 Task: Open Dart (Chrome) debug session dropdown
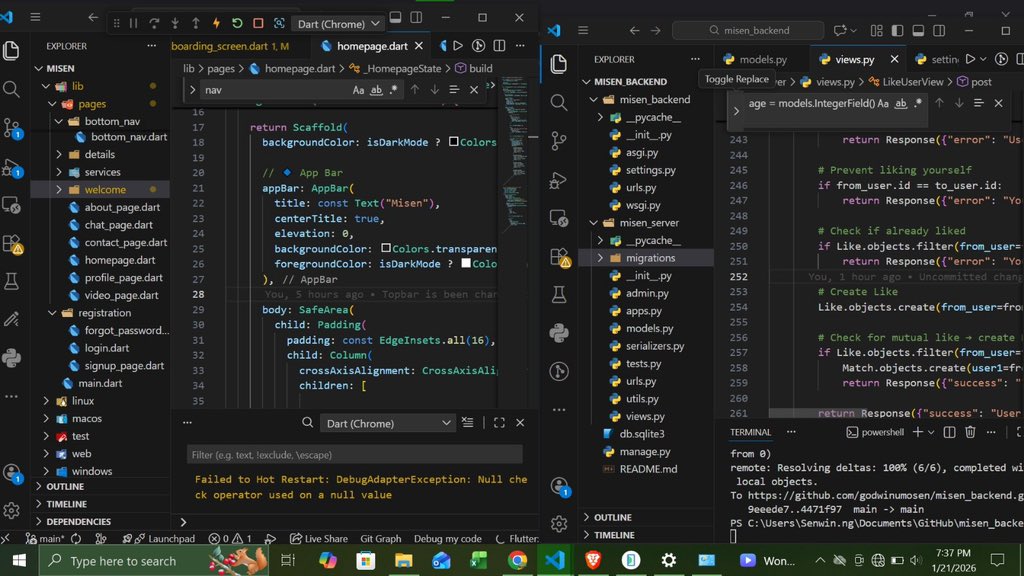coord(338,24)
